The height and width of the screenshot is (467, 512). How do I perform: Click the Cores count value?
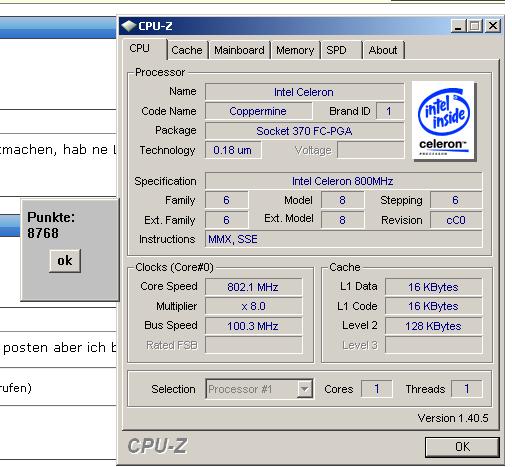tap(377, 389)
